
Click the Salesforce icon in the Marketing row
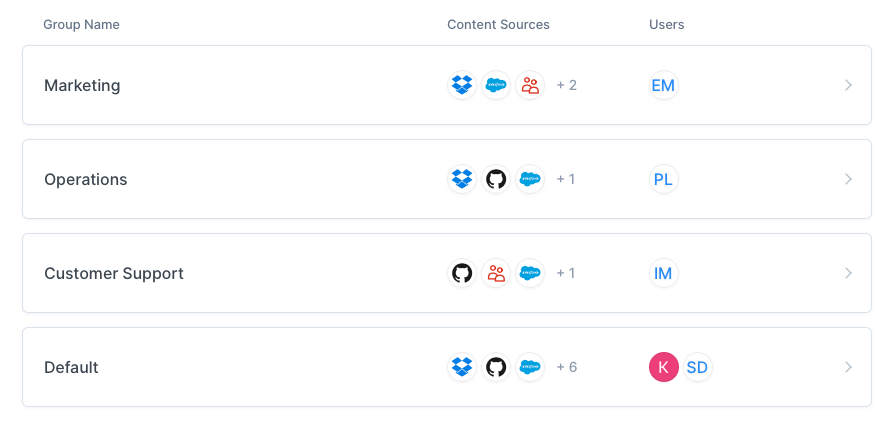[496, 85]
